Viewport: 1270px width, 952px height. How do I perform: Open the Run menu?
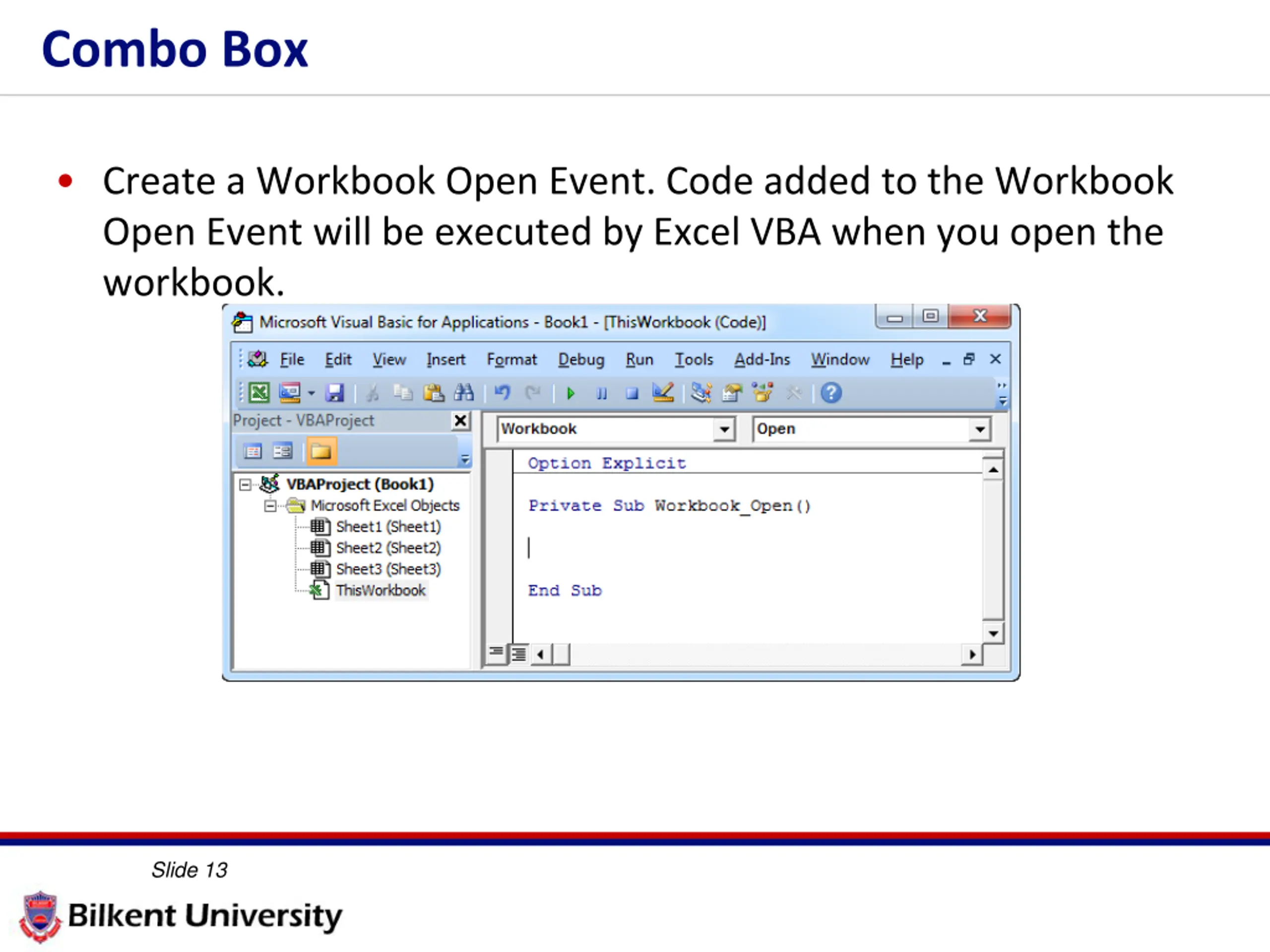tap(639, 360)
